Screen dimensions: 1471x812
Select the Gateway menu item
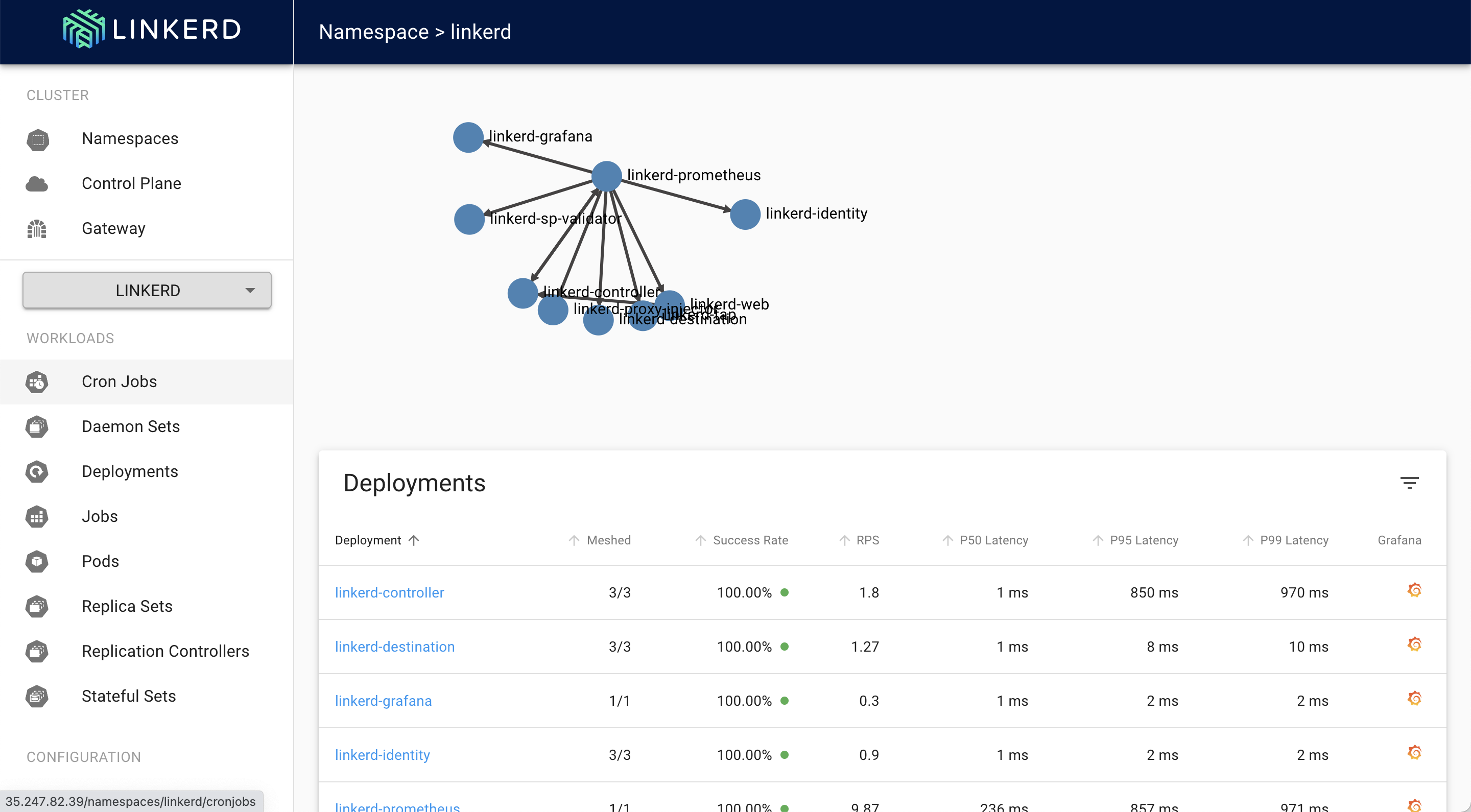tap(147, 228)
